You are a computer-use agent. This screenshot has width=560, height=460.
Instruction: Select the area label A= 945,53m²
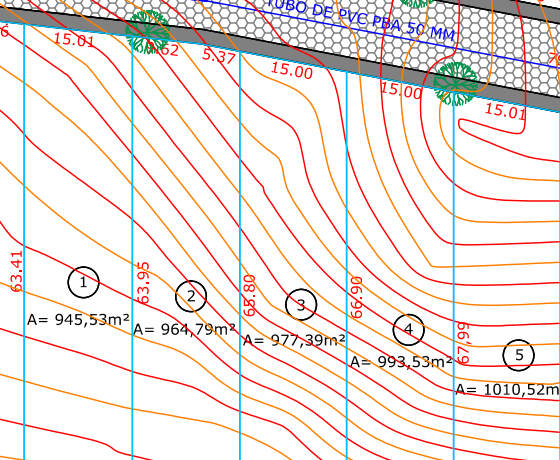coord(78,319)
